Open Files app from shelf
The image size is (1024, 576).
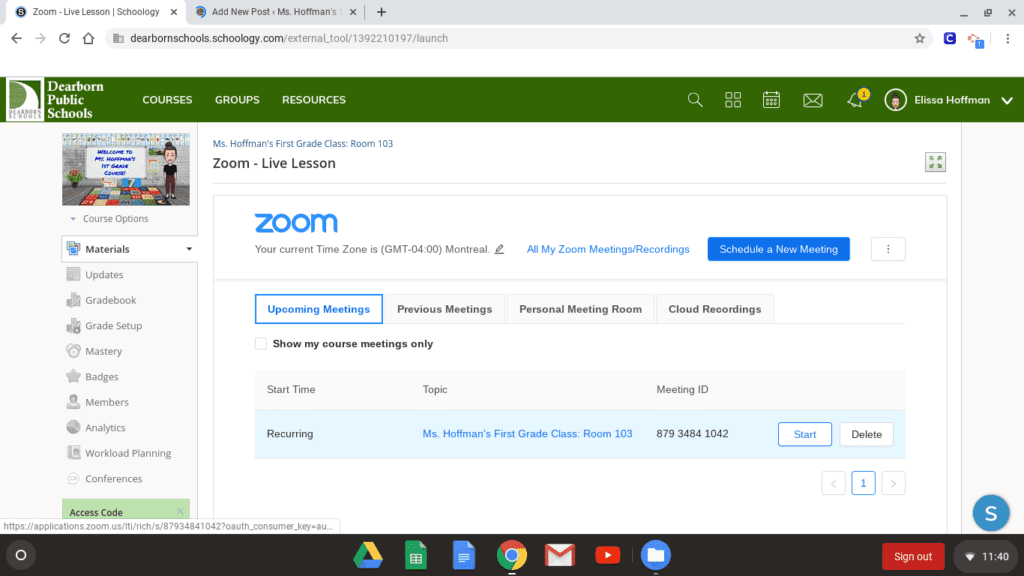pos(656,556)
